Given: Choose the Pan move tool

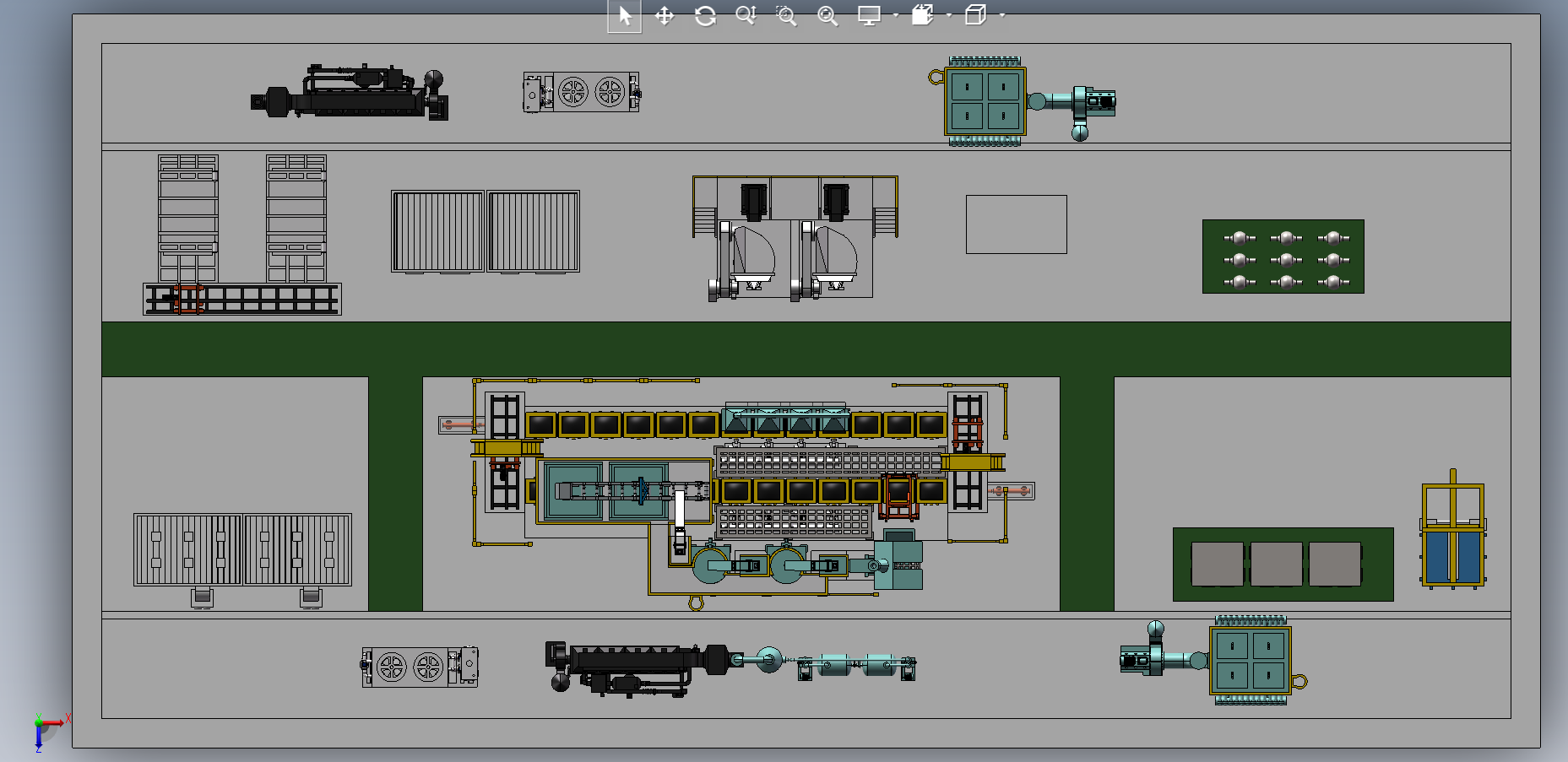Looking at the screenshot, I should click(x=665, y=16).
